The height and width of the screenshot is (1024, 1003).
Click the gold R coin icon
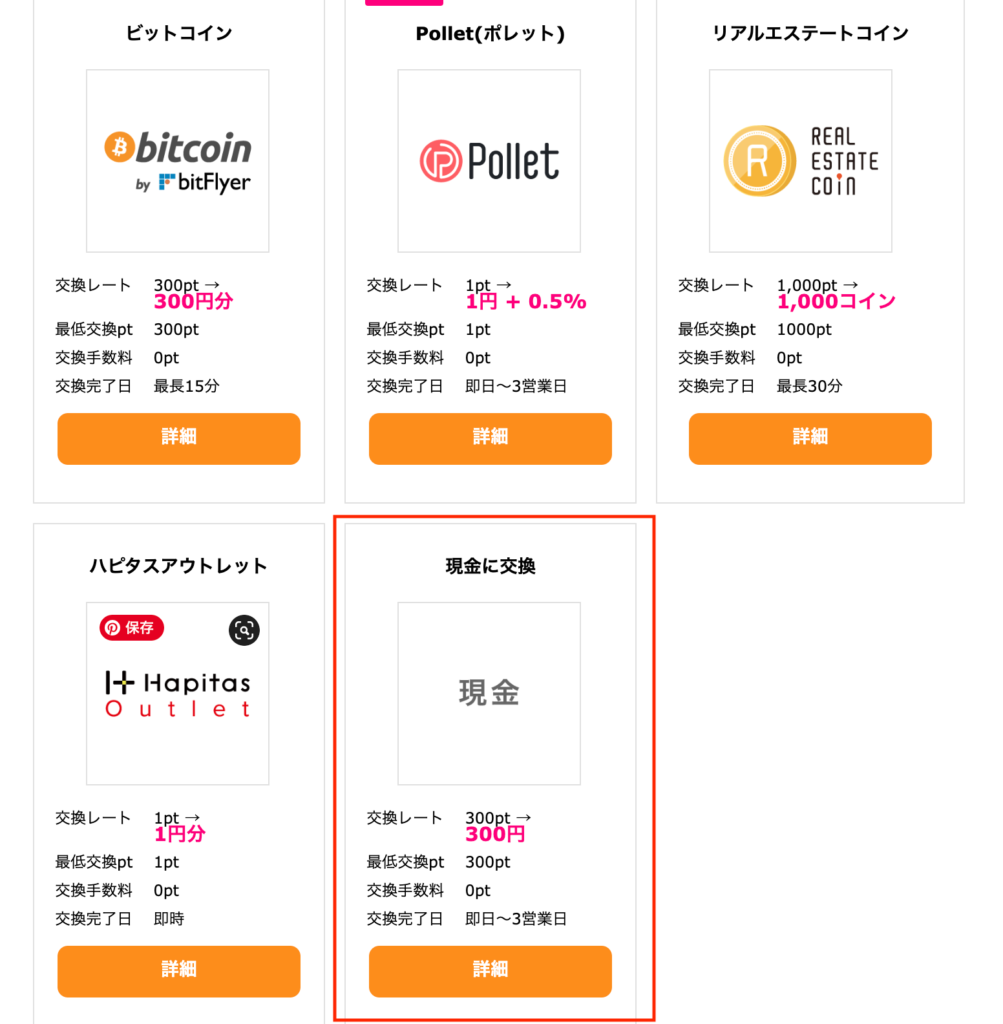tap(758, 161)
